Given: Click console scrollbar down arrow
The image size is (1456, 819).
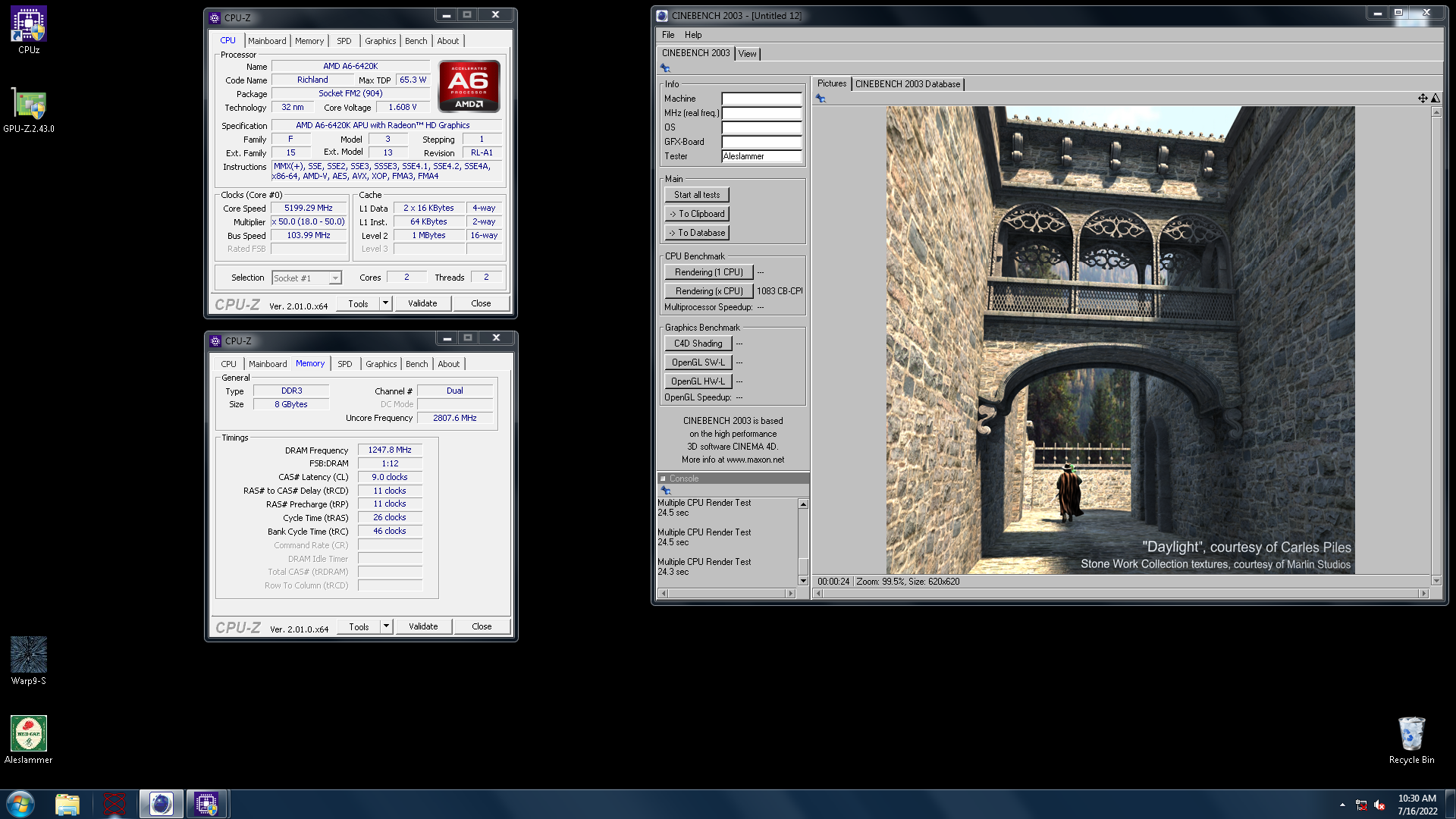Looking at the screenshot, I should point(803,581).
